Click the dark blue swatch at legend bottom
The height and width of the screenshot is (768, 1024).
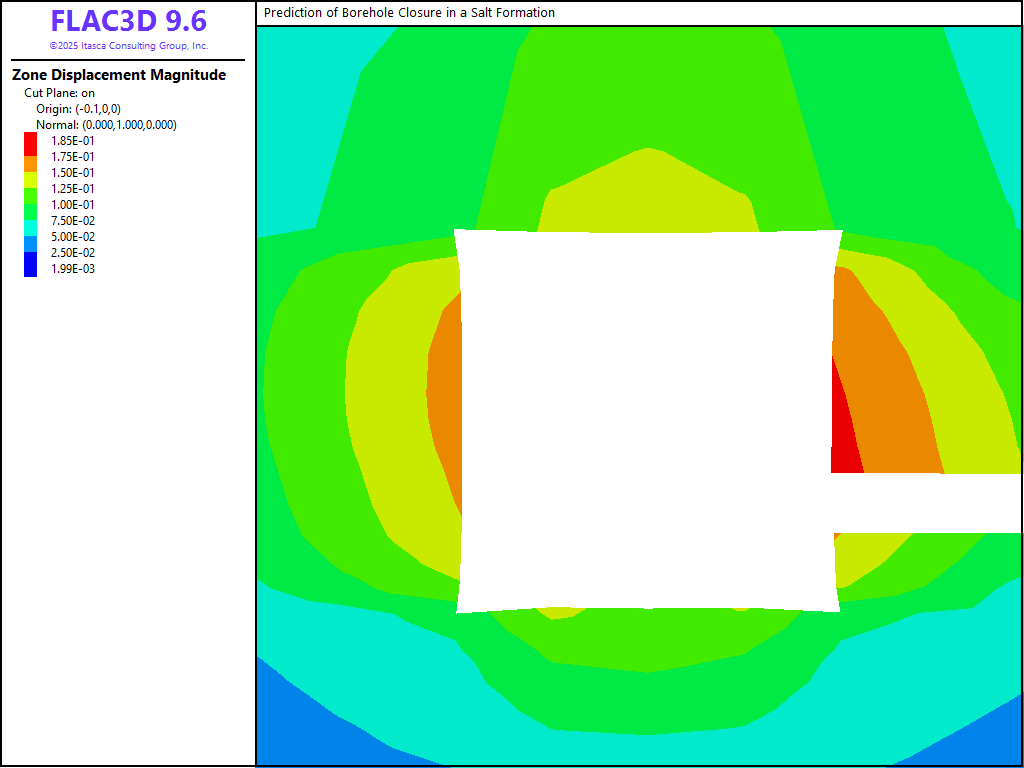point(31,266)
